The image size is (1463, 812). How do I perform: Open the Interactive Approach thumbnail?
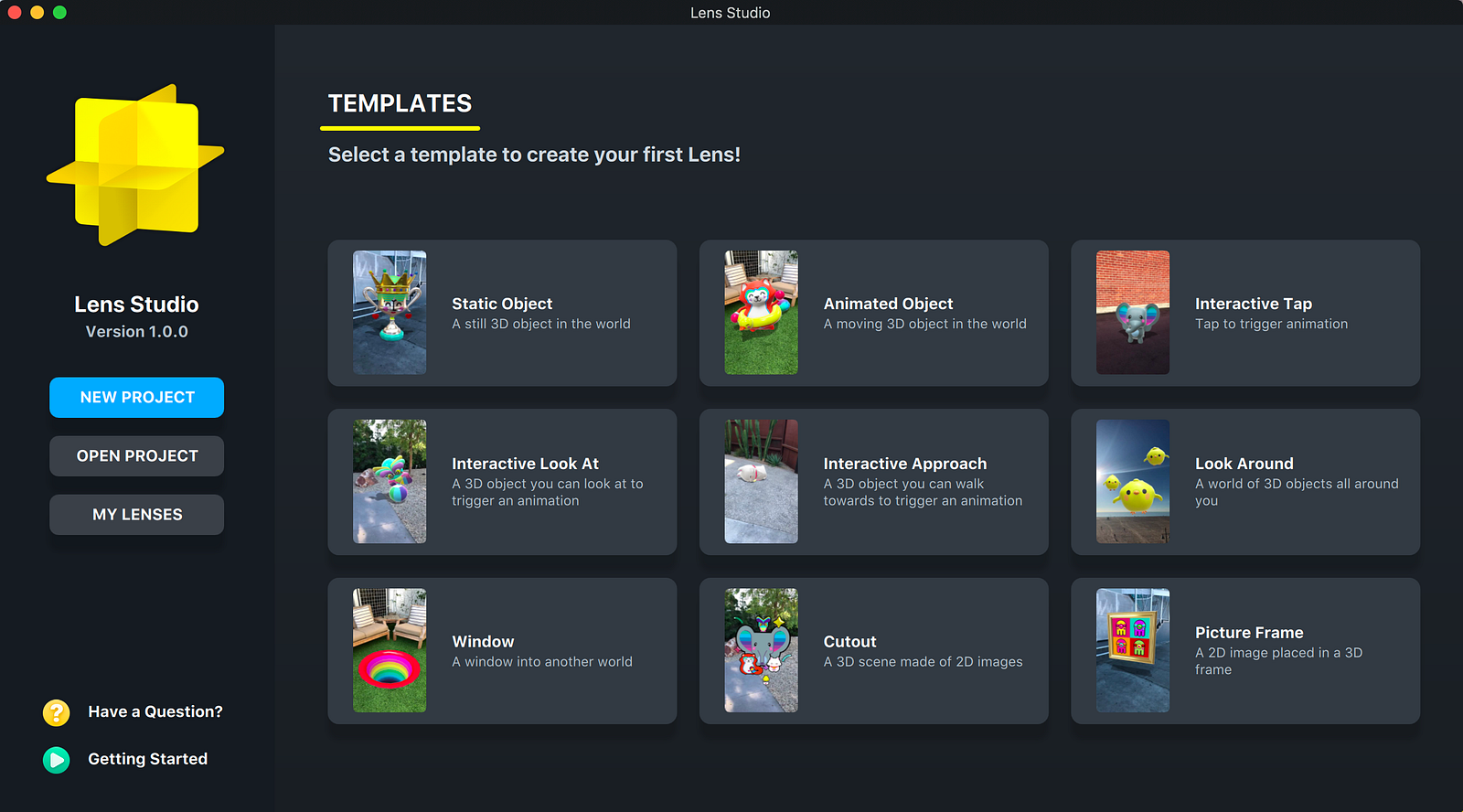761,482
